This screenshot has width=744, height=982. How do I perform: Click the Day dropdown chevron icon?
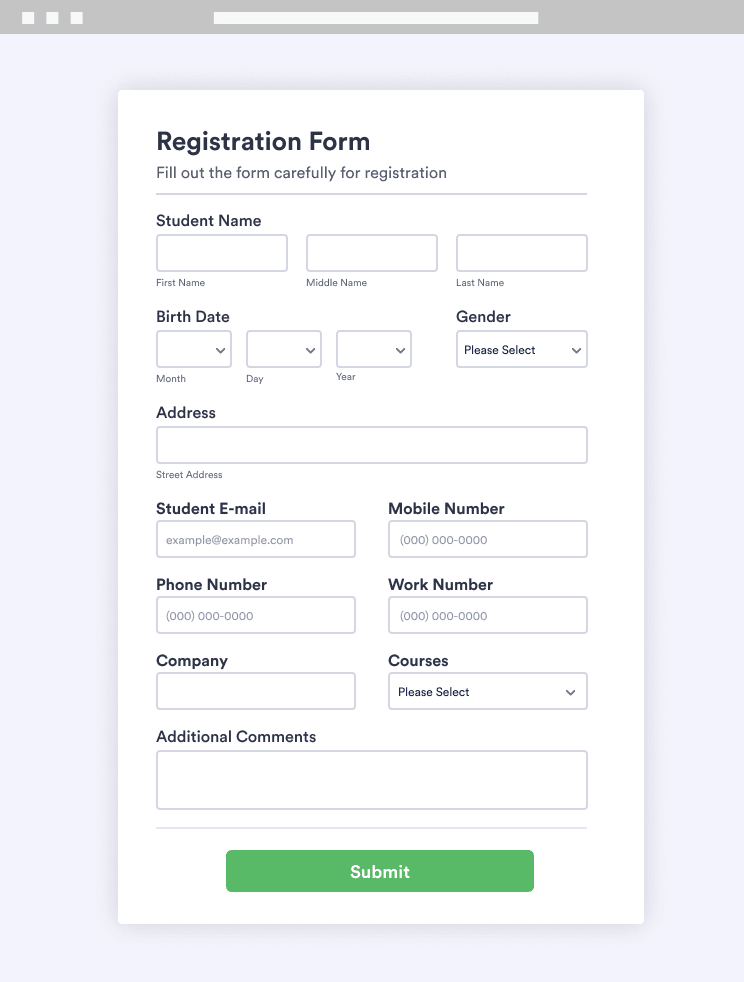tap(312, 349)
